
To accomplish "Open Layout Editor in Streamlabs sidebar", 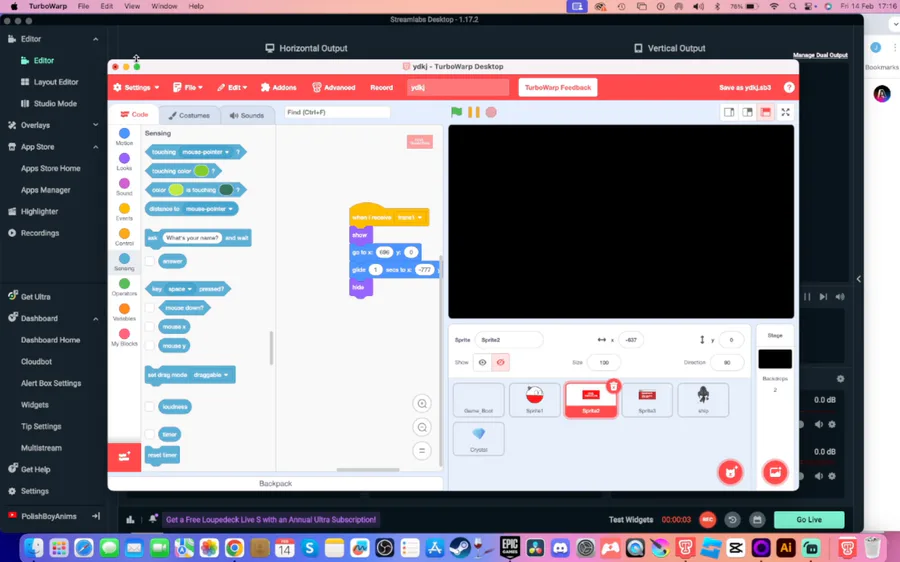I will [x=55, y=82].
